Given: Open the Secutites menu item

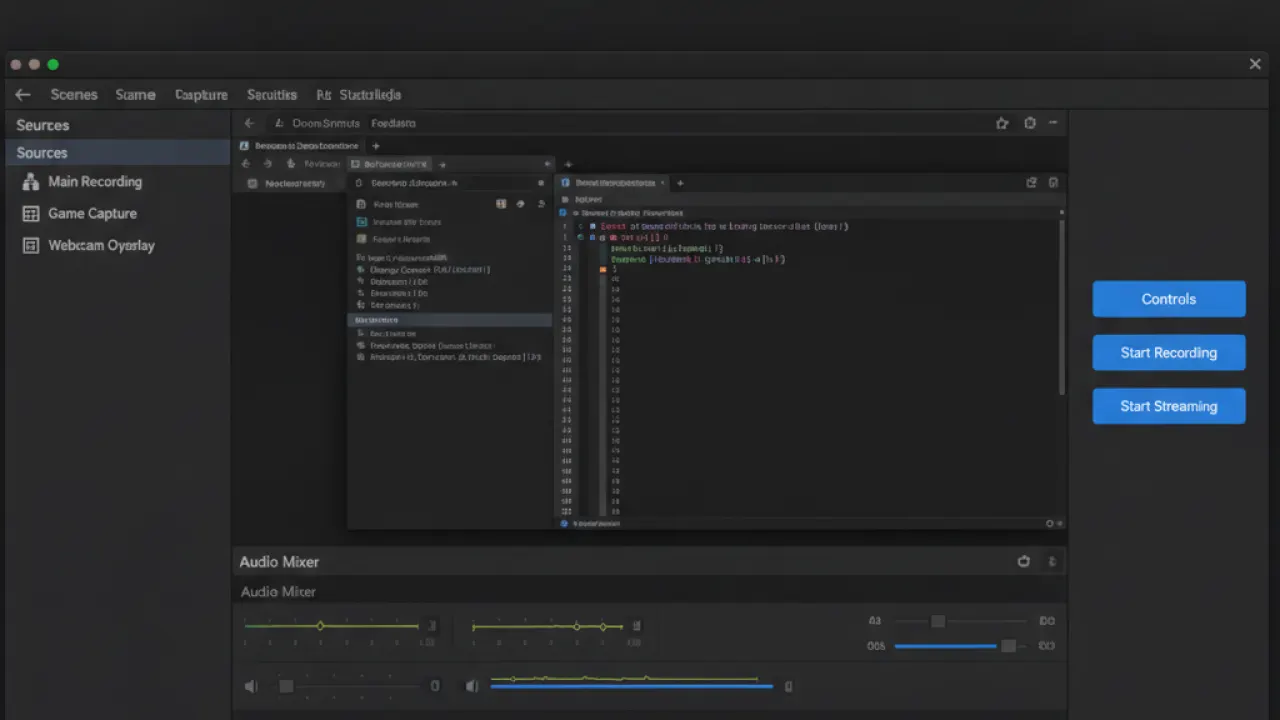Looking at the screenshot, I should click(271, 95).
